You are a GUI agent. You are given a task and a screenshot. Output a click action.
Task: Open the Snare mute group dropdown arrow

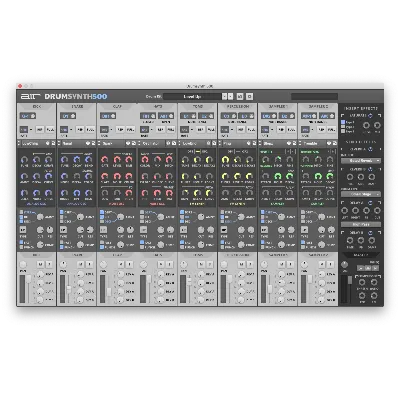[x=72, y=129]
